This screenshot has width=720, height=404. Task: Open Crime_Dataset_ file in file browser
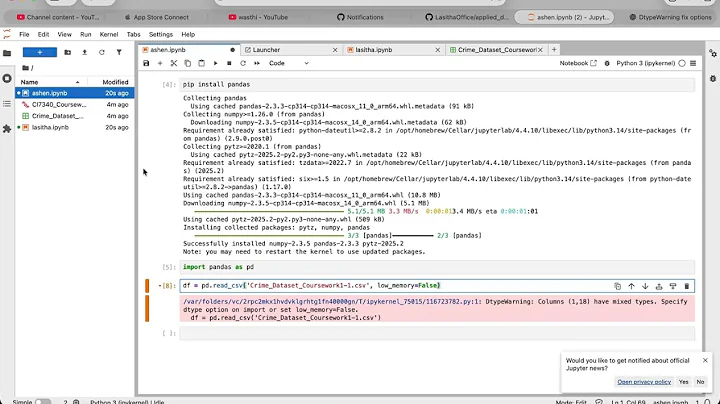coord(75,116)
